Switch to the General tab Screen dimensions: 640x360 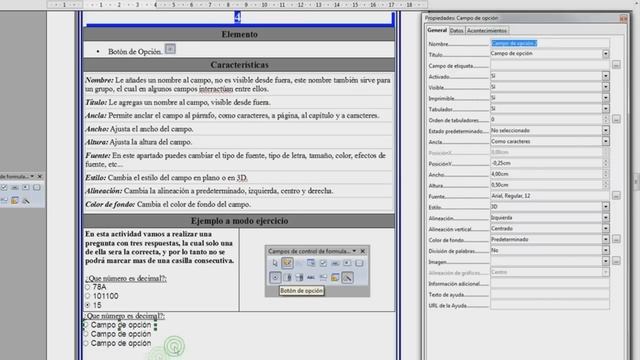click(437, 30)
